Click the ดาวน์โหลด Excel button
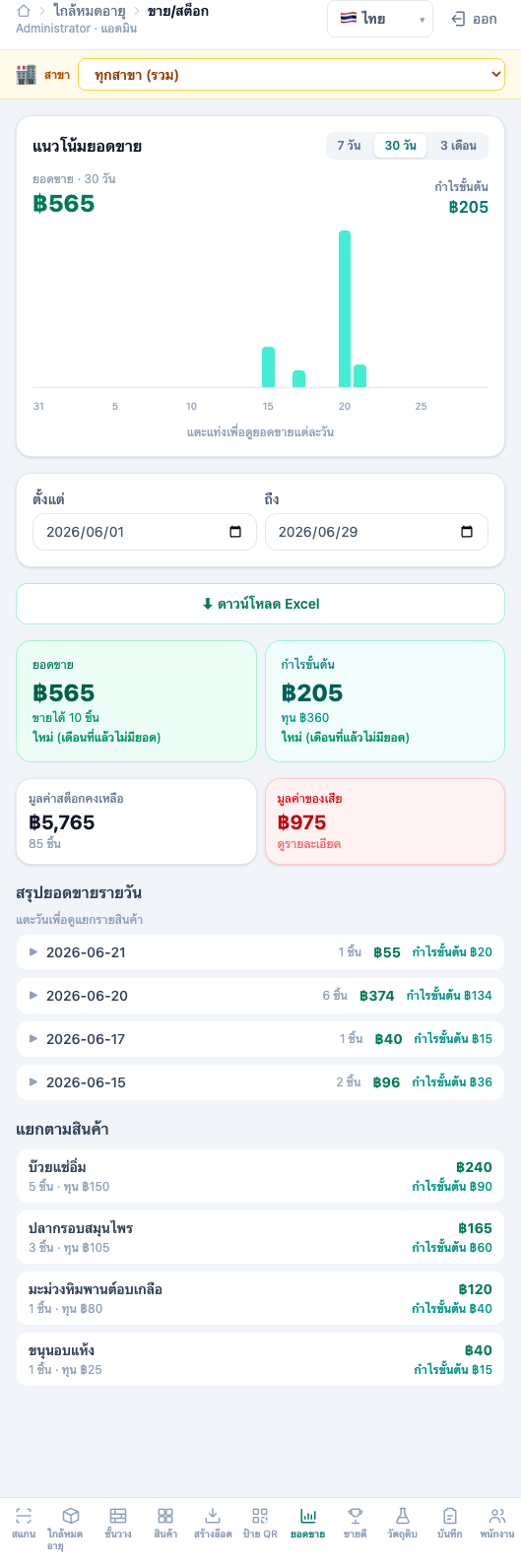Image resolution: width=521 pixels, height=1568 pixels. (x=260, y=604)
